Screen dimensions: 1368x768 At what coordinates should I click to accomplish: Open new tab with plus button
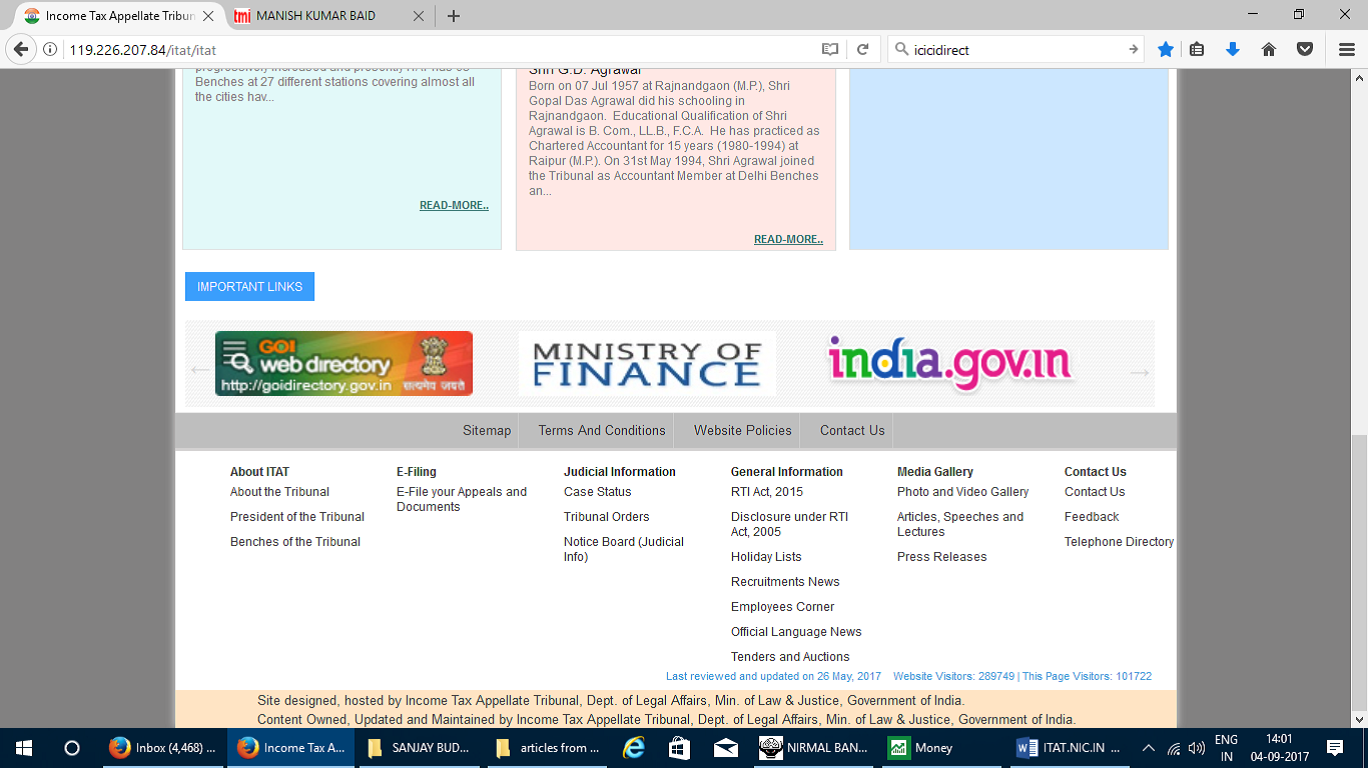click(453, 16)
